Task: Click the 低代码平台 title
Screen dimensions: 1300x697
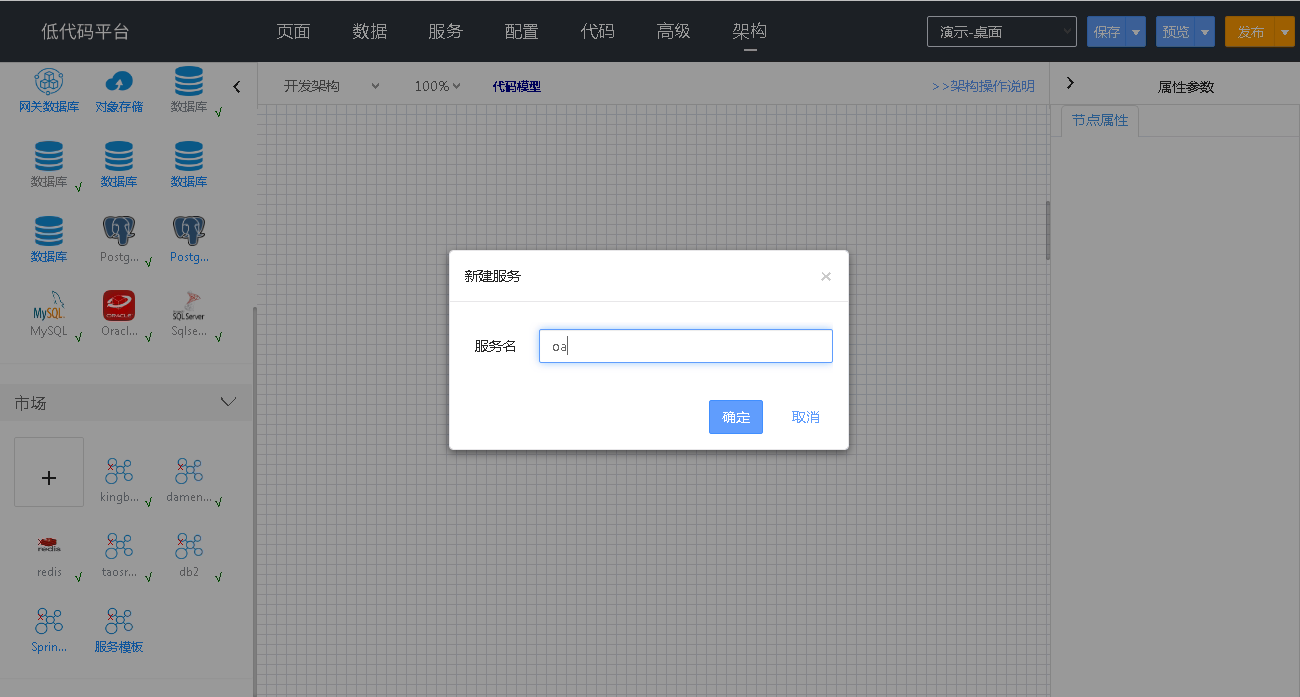Action: (86, 32)
